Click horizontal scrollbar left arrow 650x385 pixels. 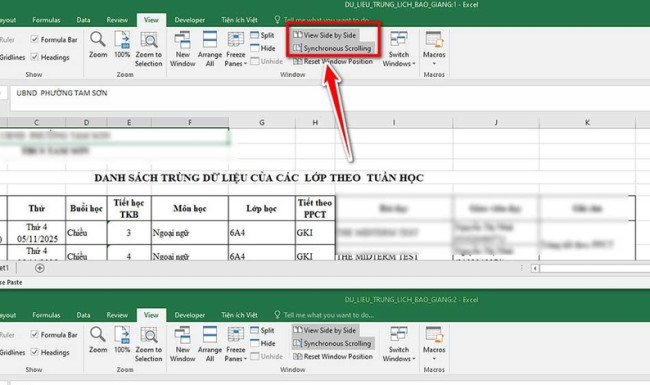click(x=535, y=269)
